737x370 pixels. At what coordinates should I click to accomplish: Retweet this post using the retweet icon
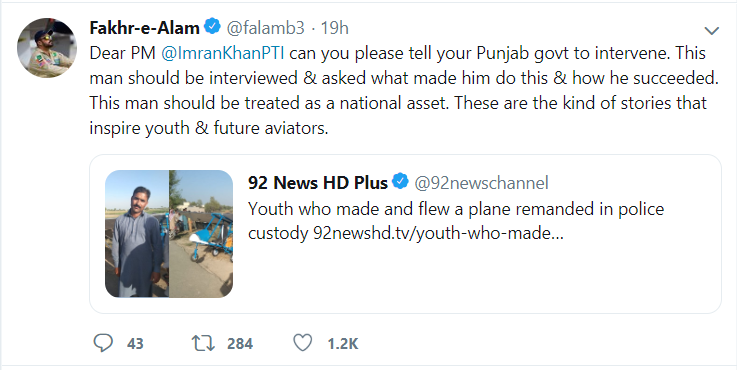click(203, 343)
